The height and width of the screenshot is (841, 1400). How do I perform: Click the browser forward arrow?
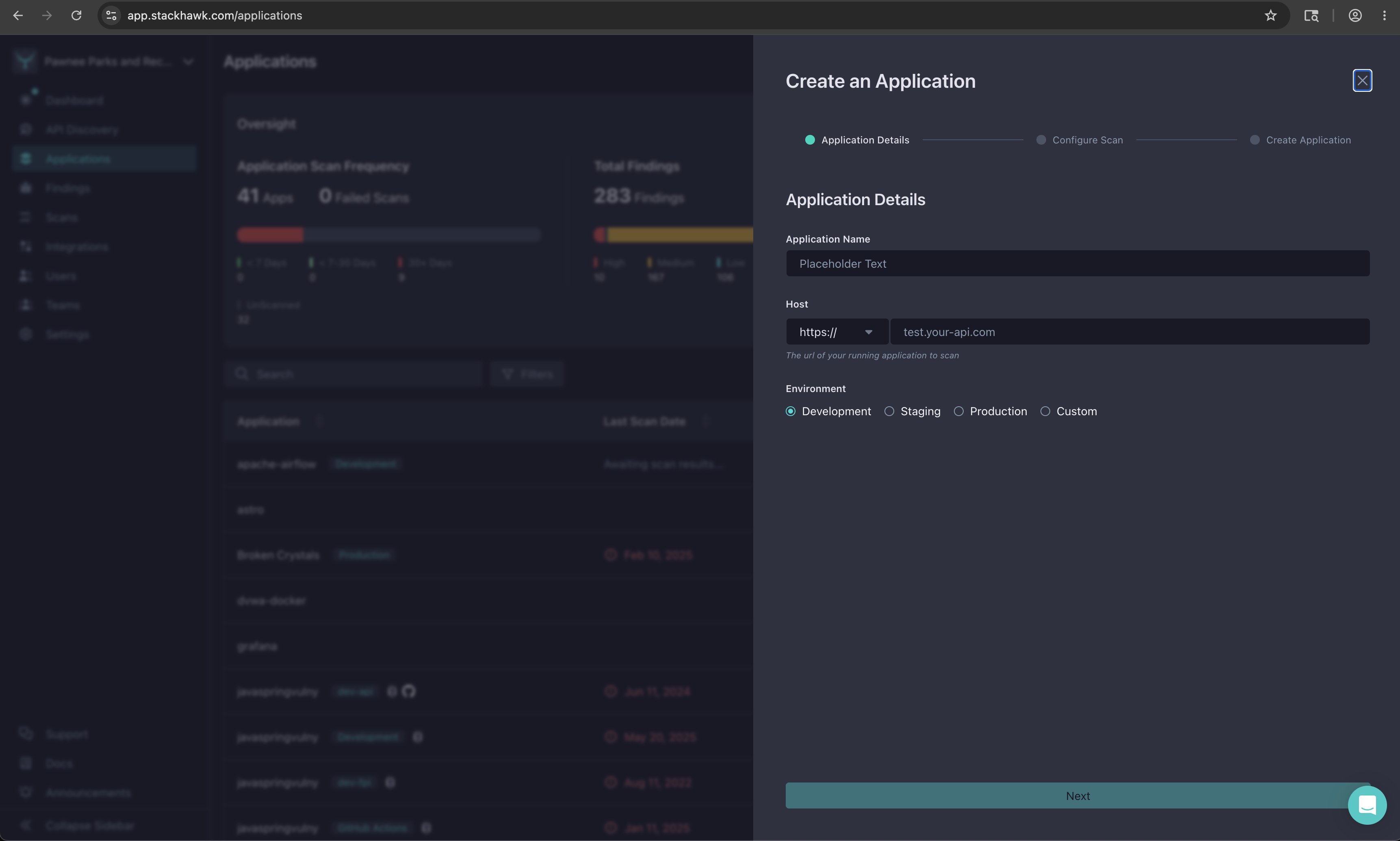click(x=47, y=15)
